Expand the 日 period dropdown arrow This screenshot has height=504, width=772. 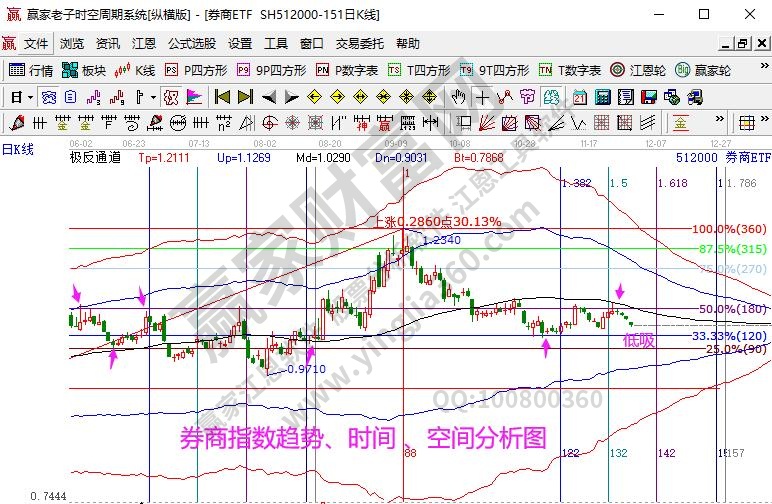click(x=31, y=97)
